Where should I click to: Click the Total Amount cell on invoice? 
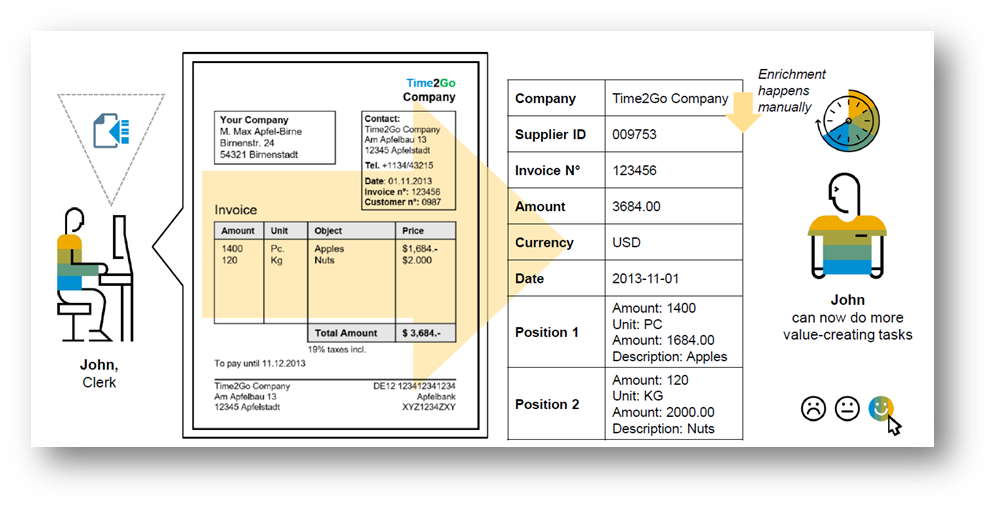pyautogui.click(x=346, y=333)
